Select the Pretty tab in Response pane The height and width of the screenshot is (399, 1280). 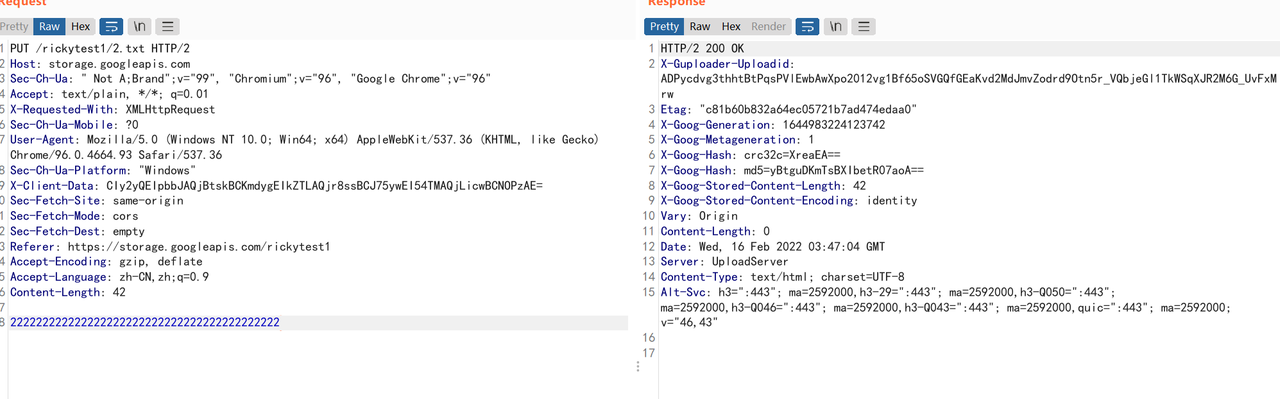pos(664,26)
